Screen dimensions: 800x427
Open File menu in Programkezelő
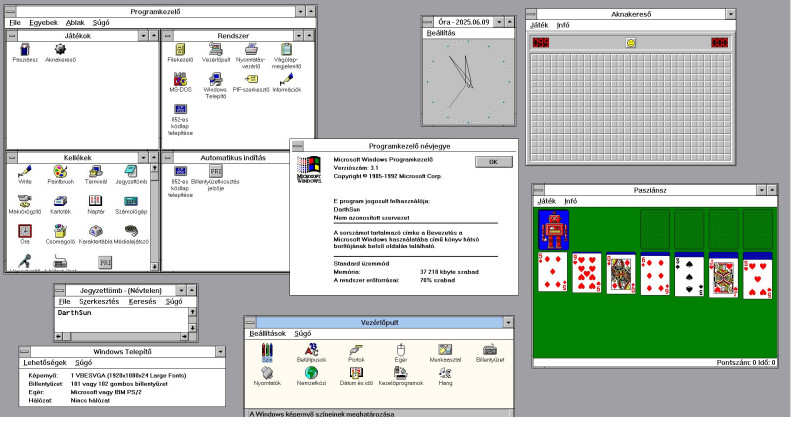click(15, 22)
